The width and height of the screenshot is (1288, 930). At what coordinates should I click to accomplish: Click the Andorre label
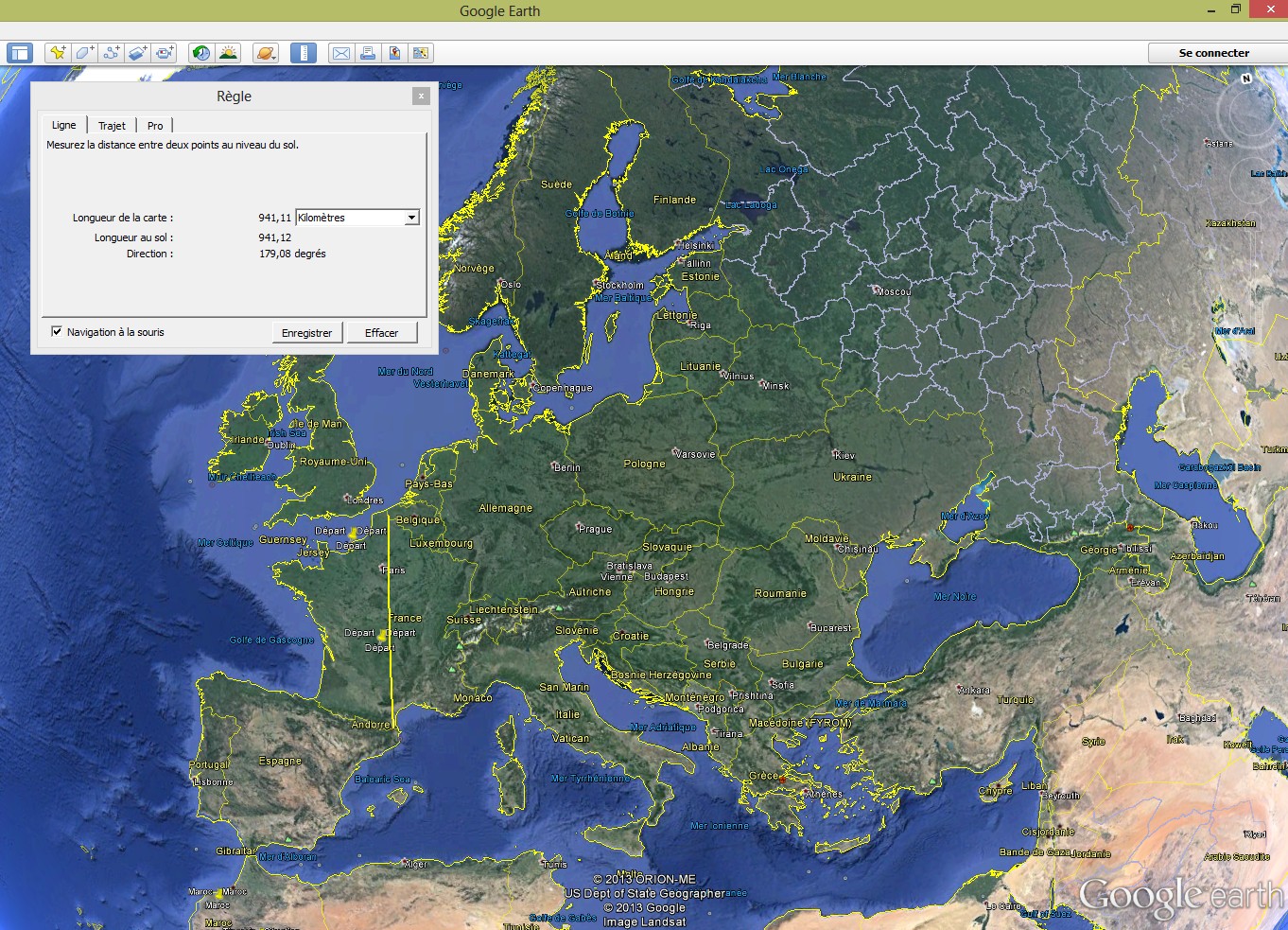[x=371, y=725]
